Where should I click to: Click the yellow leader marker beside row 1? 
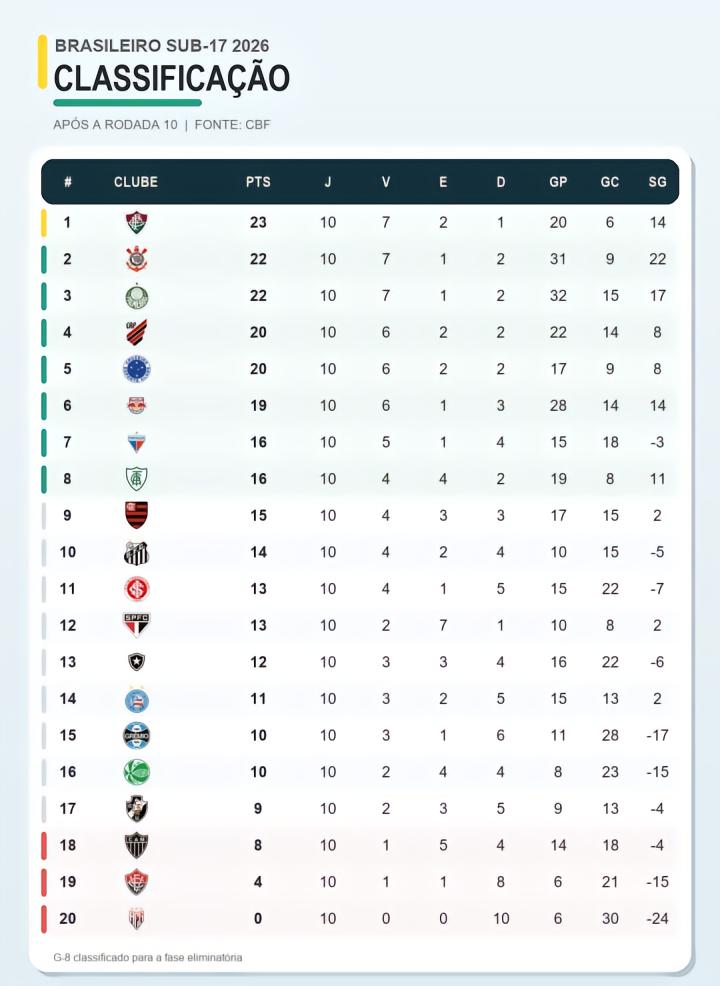(x=44, y=223)
